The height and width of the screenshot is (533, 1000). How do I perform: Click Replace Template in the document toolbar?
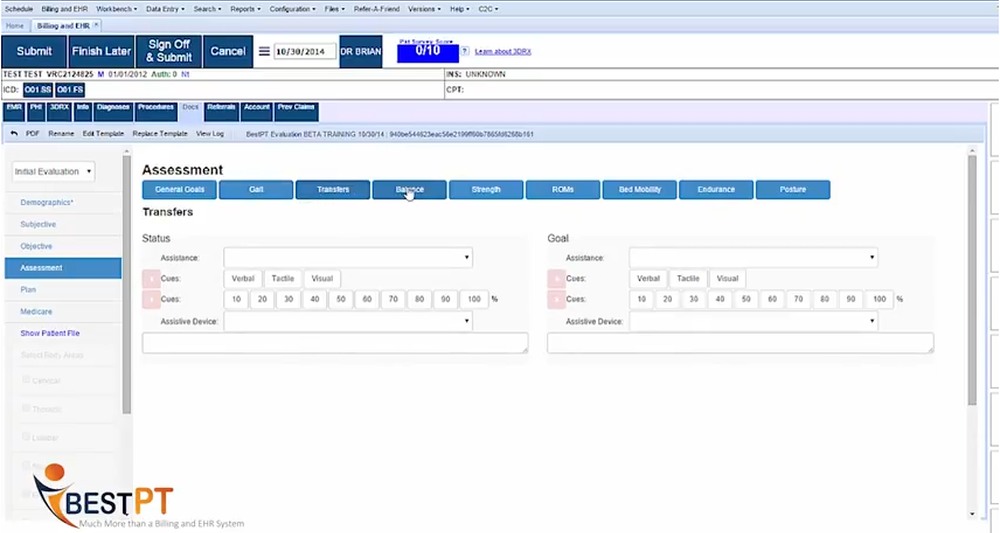click(160, 134)
